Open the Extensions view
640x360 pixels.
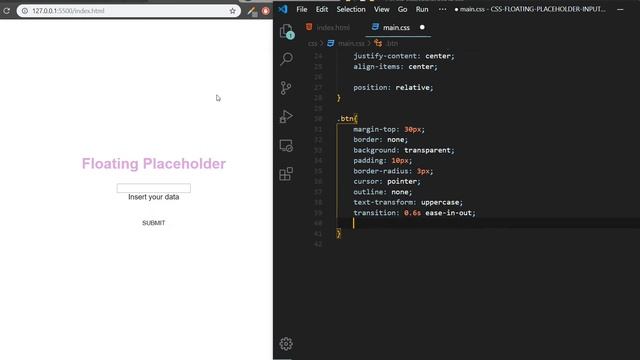tap(286, 174)
